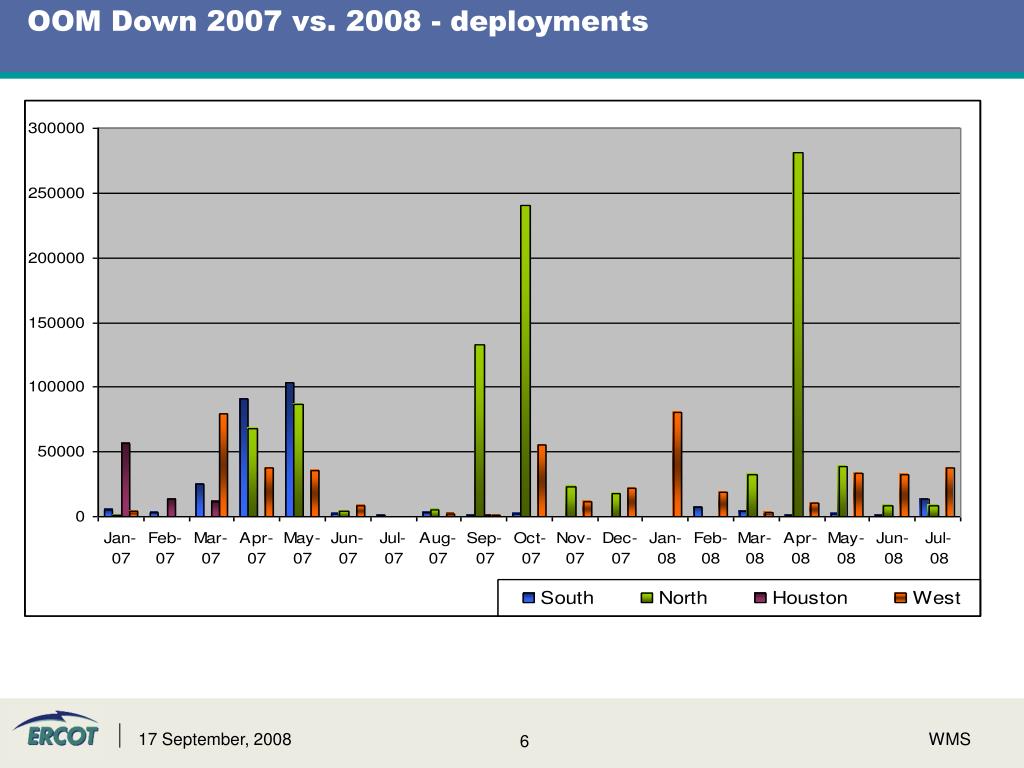Click the green North bar for Sep-07
Screen dimensions: 1024x768
click(479, 430)
